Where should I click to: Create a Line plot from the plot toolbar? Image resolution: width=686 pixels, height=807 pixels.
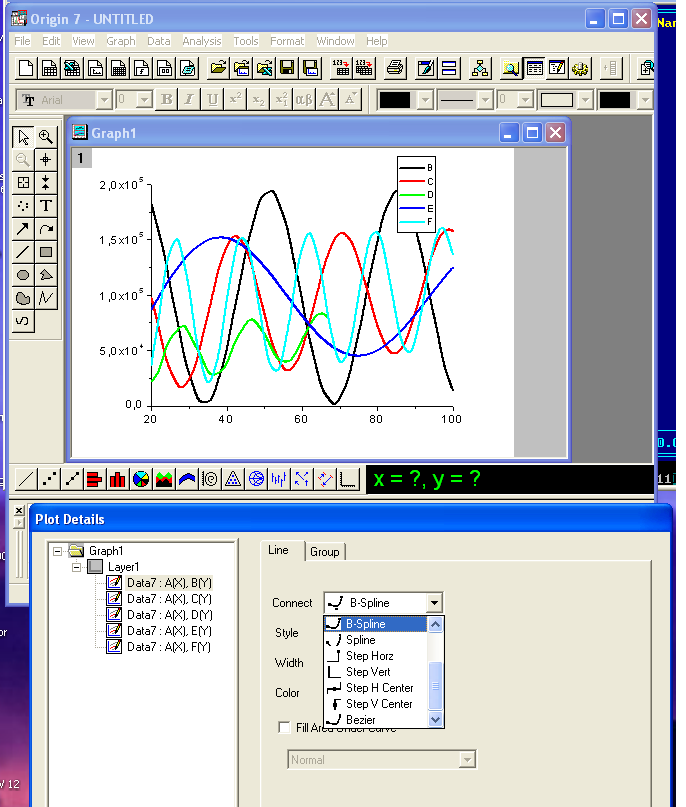tap(26, 479)
